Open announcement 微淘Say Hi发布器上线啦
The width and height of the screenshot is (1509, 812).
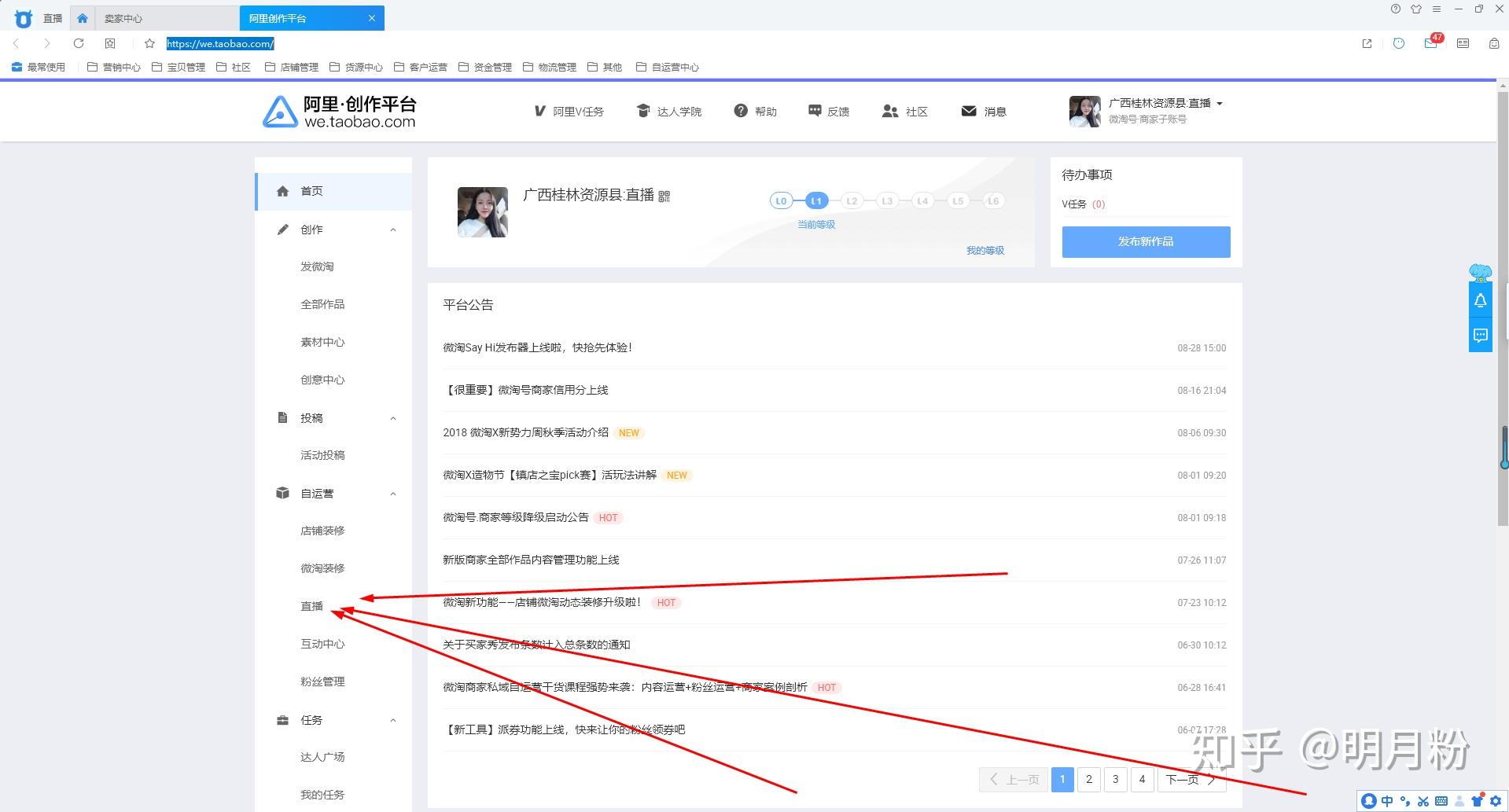point(537,347)
